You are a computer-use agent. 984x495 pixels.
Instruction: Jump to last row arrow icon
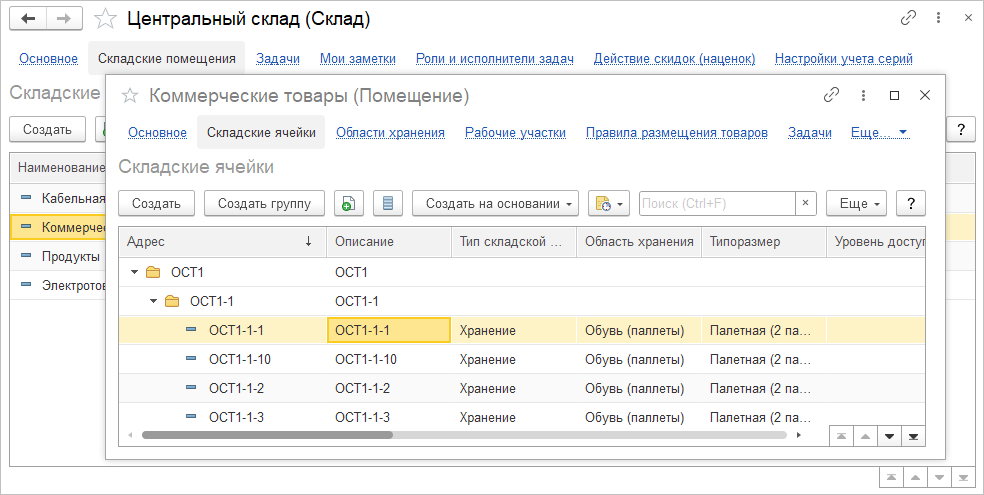pyautogui.click(x=913, y=436)
